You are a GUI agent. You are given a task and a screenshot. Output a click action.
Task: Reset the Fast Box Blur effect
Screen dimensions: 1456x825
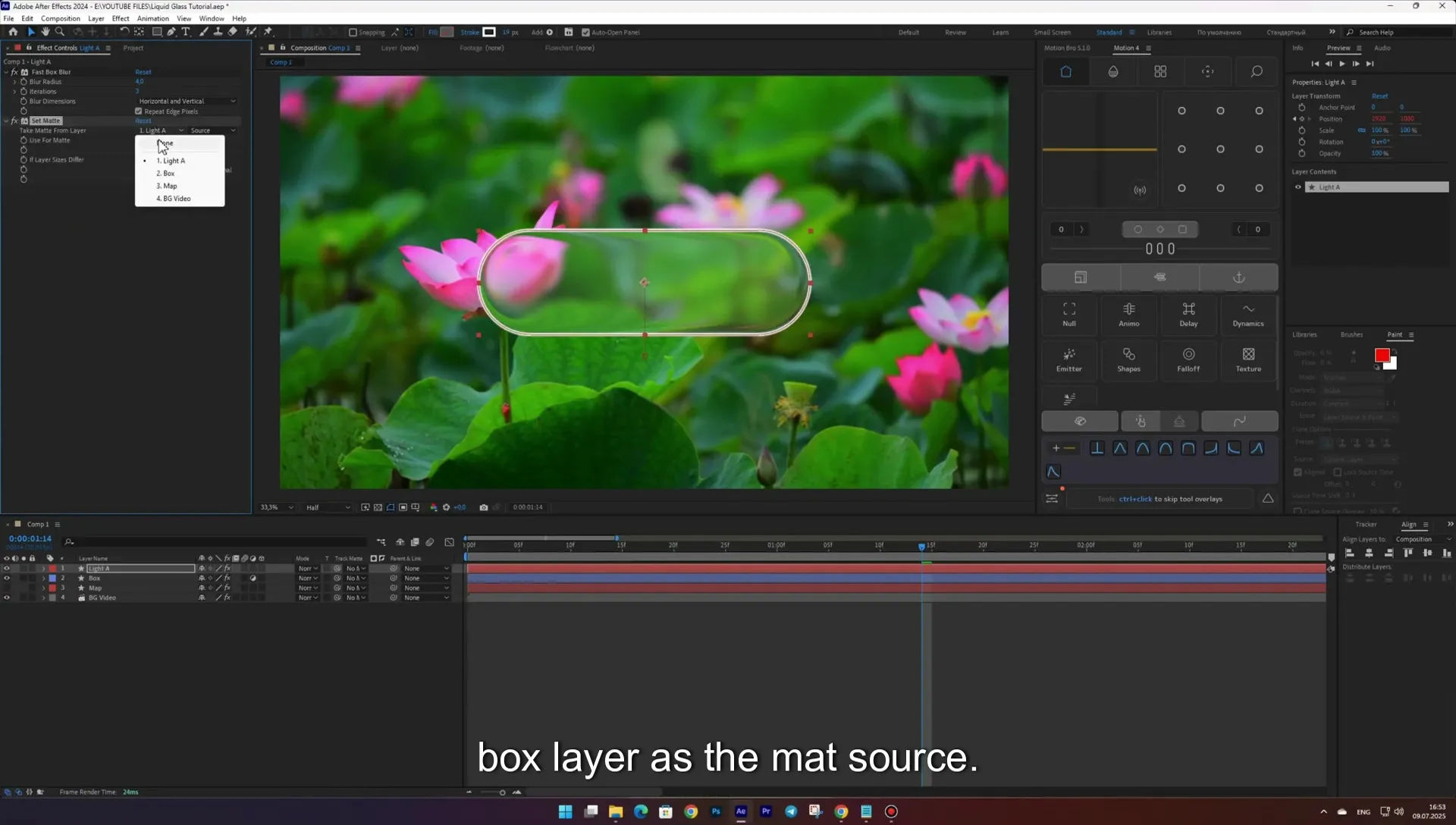(x=143, y=72)
